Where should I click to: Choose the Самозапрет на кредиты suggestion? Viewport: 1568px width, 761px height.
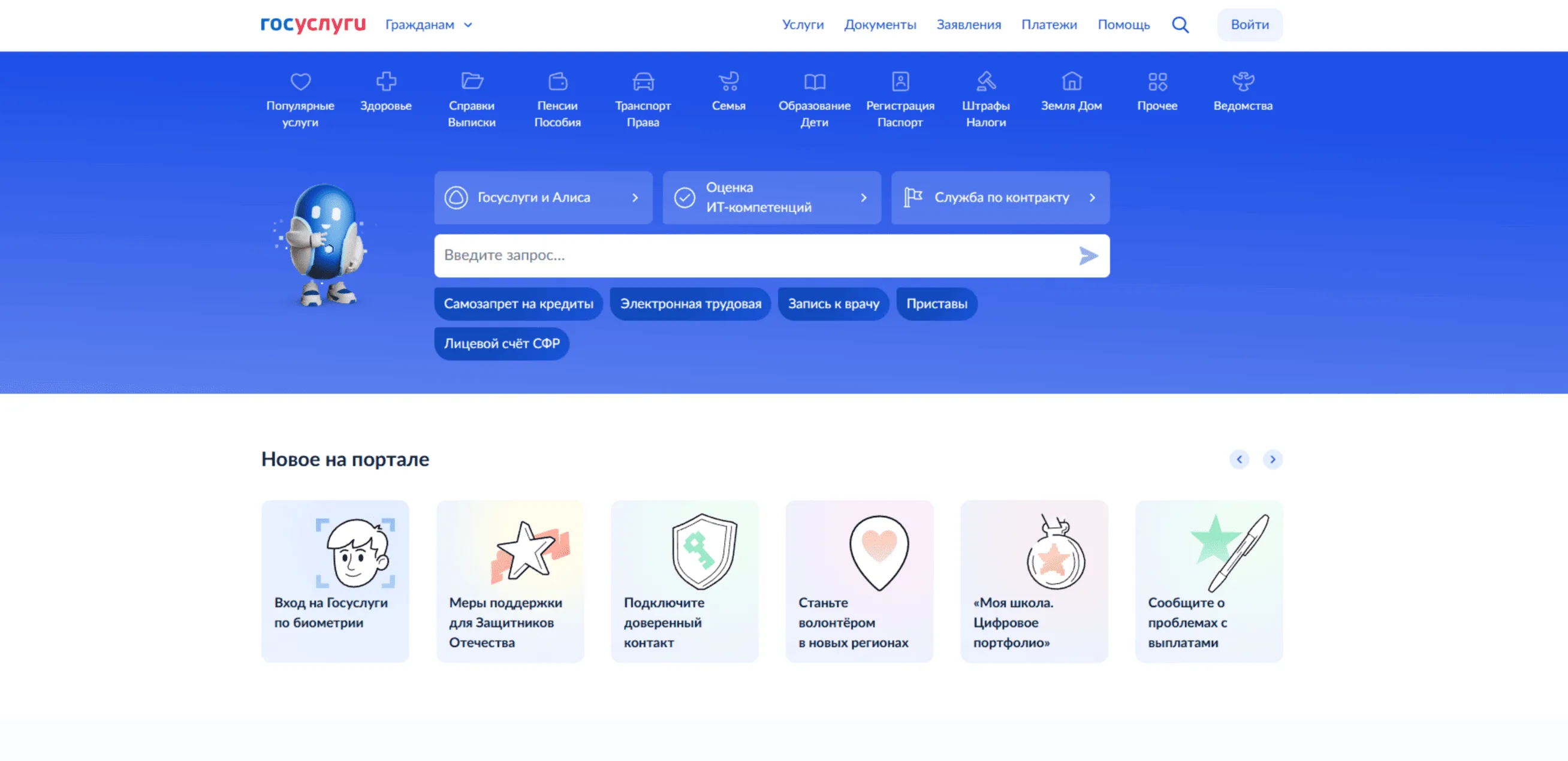(518, 304)
